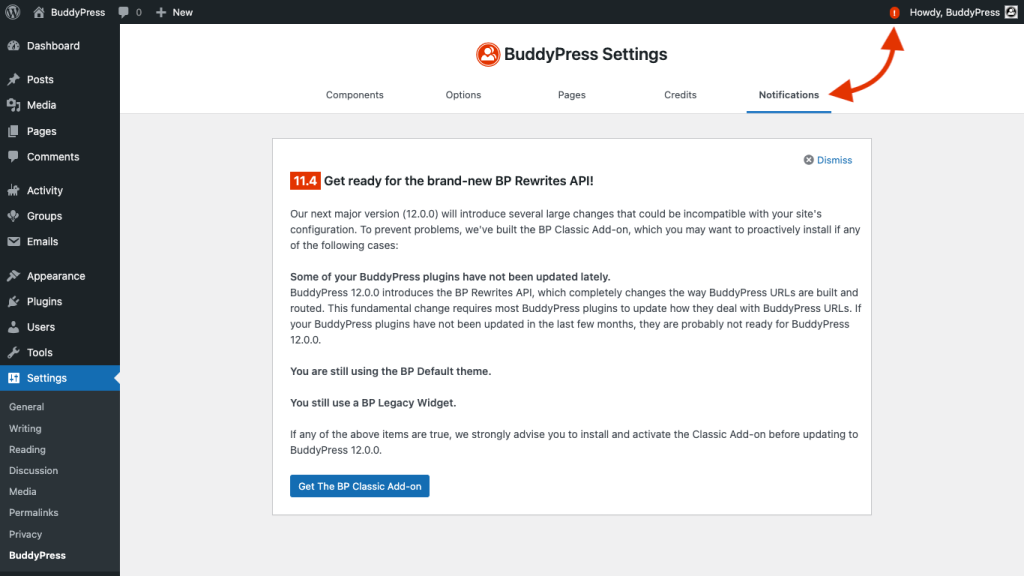Click the comment count 0 in admin bar
1024x576 pixels.
(138, 12)
